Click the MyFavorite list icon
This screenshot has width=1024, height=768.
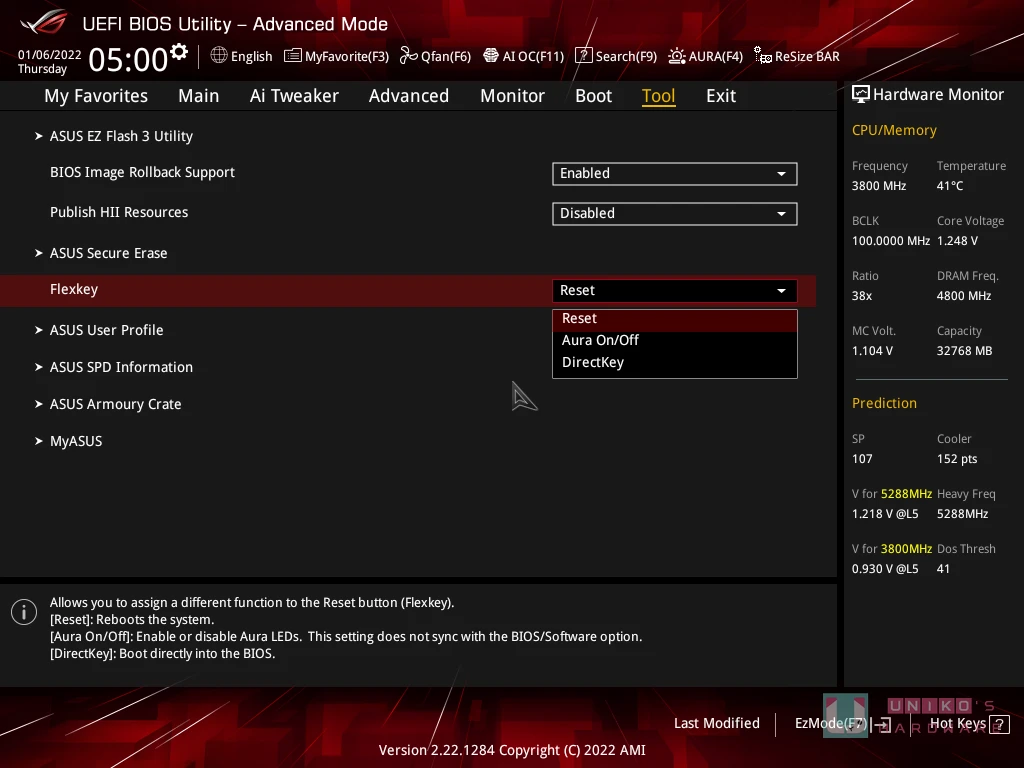pyautogui.click(x=293, y=56)
